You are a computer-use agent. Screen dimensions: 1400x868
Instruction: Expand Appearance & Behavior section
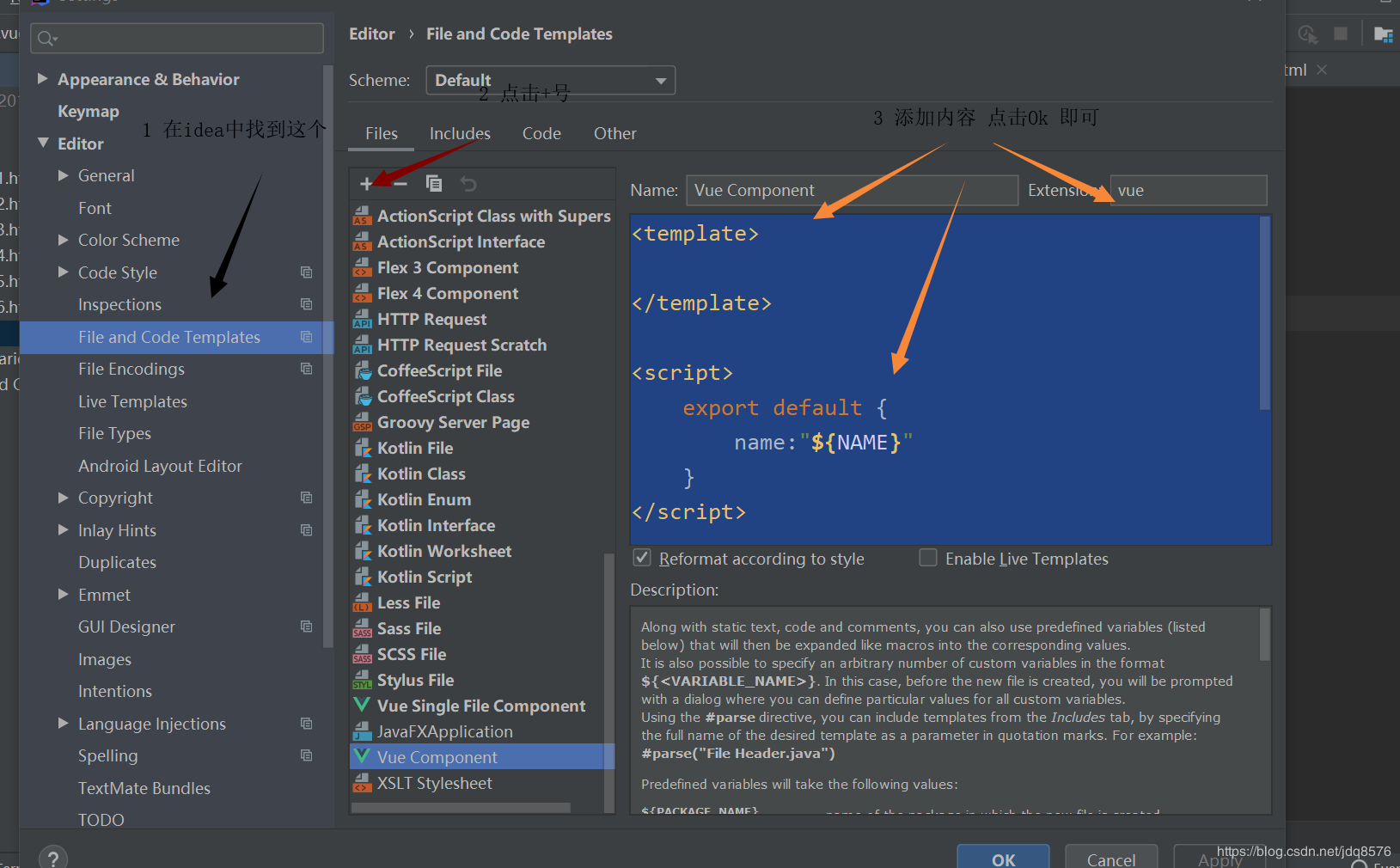(x=42, y=78)
